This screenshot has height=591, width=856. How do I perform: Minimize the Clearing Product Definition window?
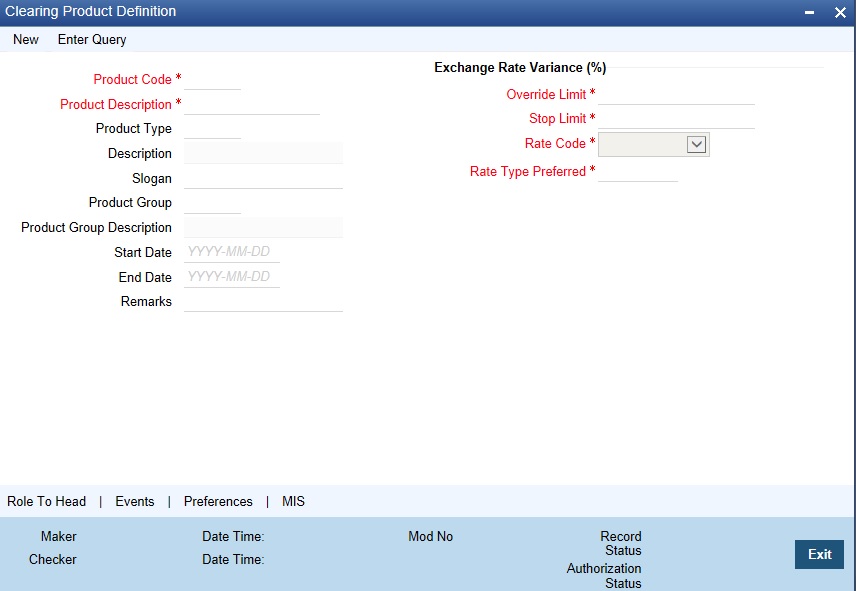tap(810, 12)
